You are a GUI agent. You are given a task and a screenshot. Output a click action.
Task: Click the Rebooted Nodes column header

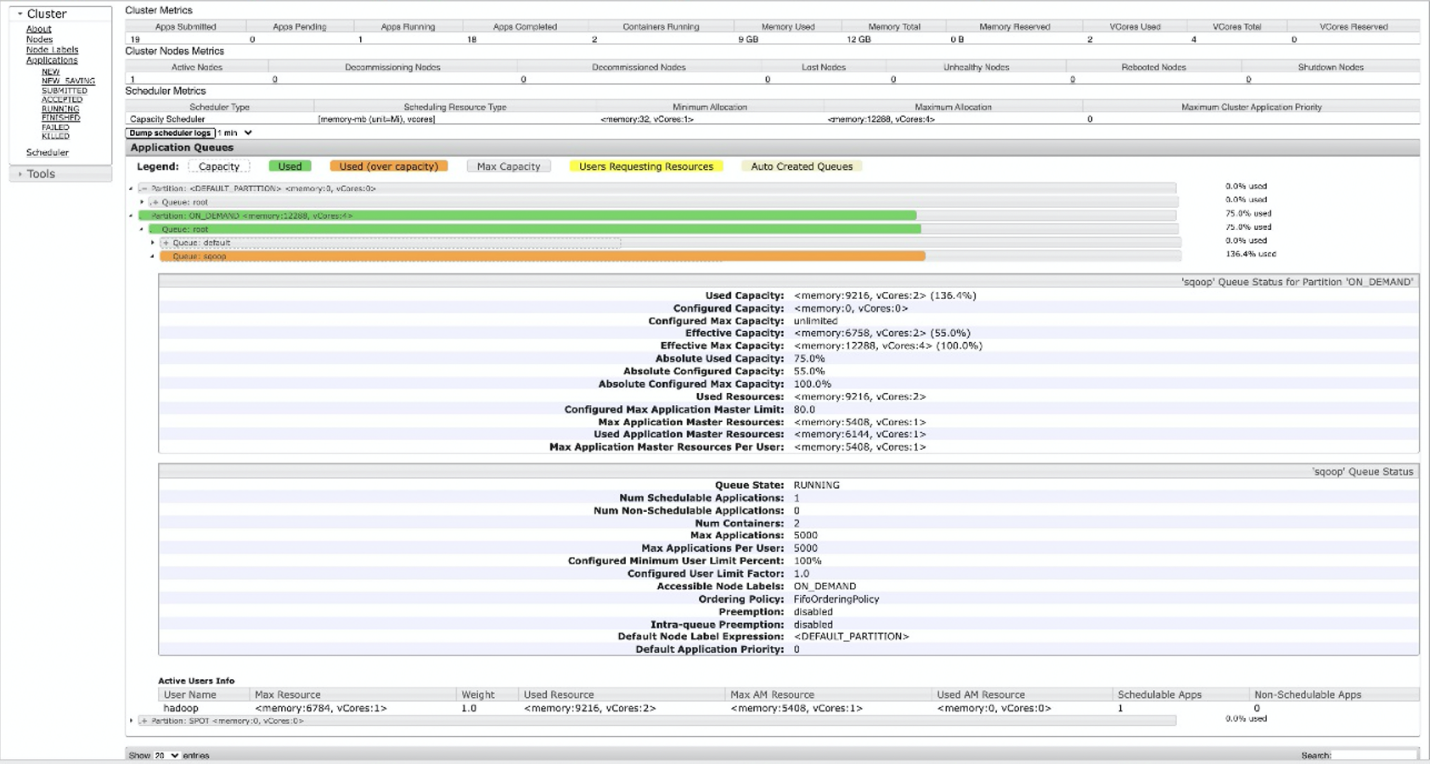coord(1155,67)
